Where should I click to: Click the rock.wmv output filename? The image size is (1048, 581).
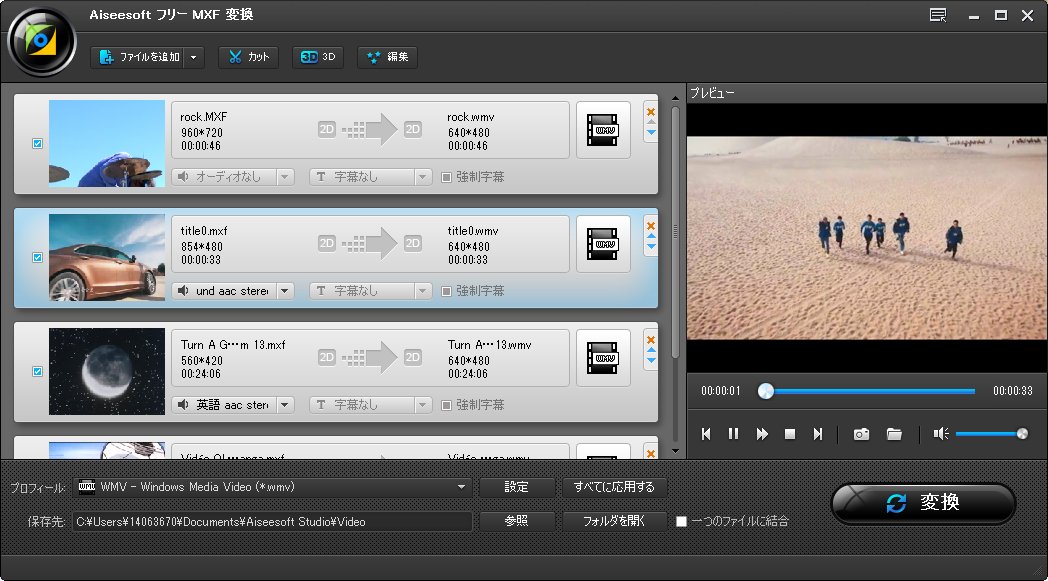[471, 117]
